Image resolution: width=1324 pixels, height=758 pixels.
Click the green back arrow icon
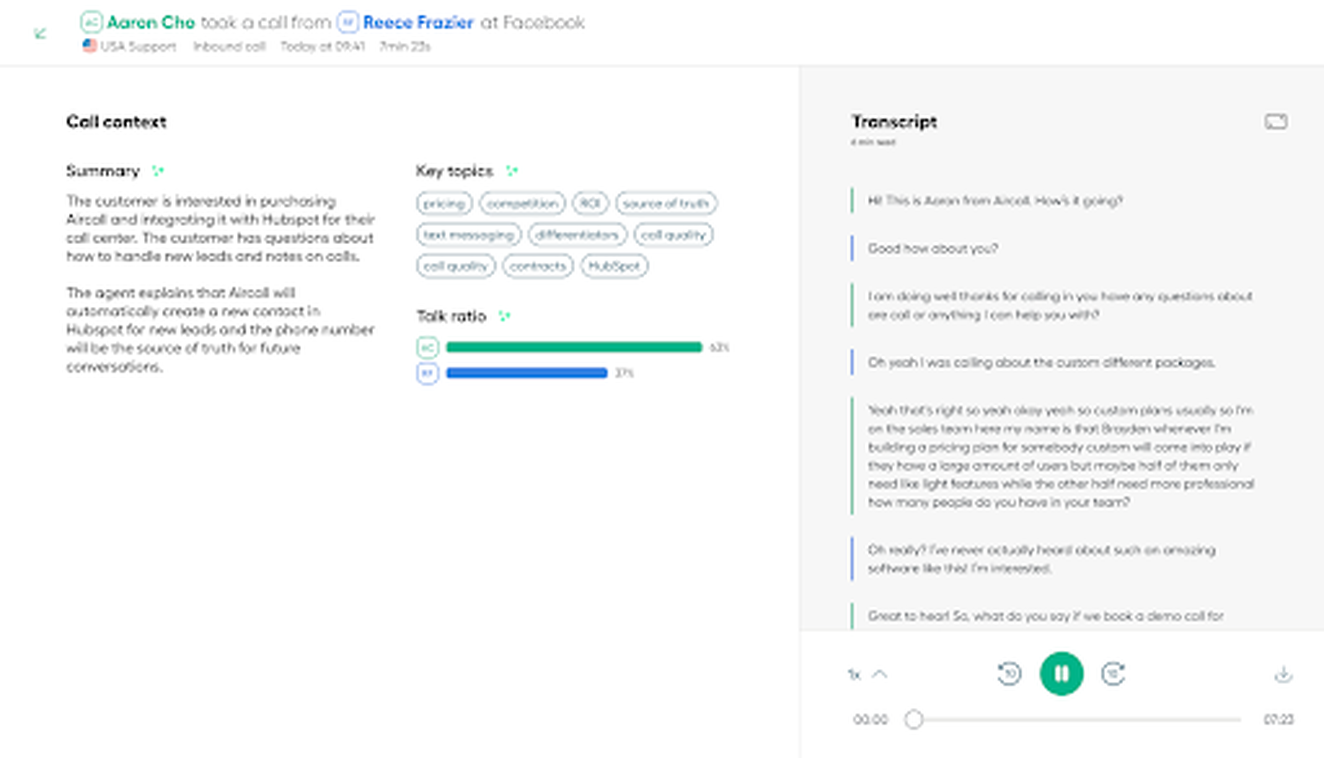40,34
